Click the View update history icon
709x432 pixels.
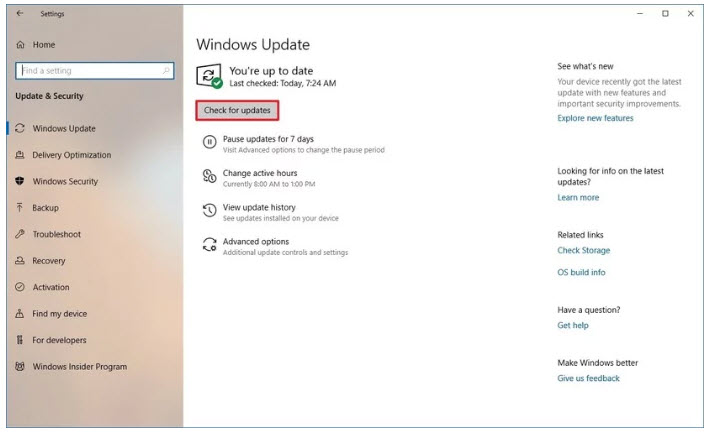209,211
